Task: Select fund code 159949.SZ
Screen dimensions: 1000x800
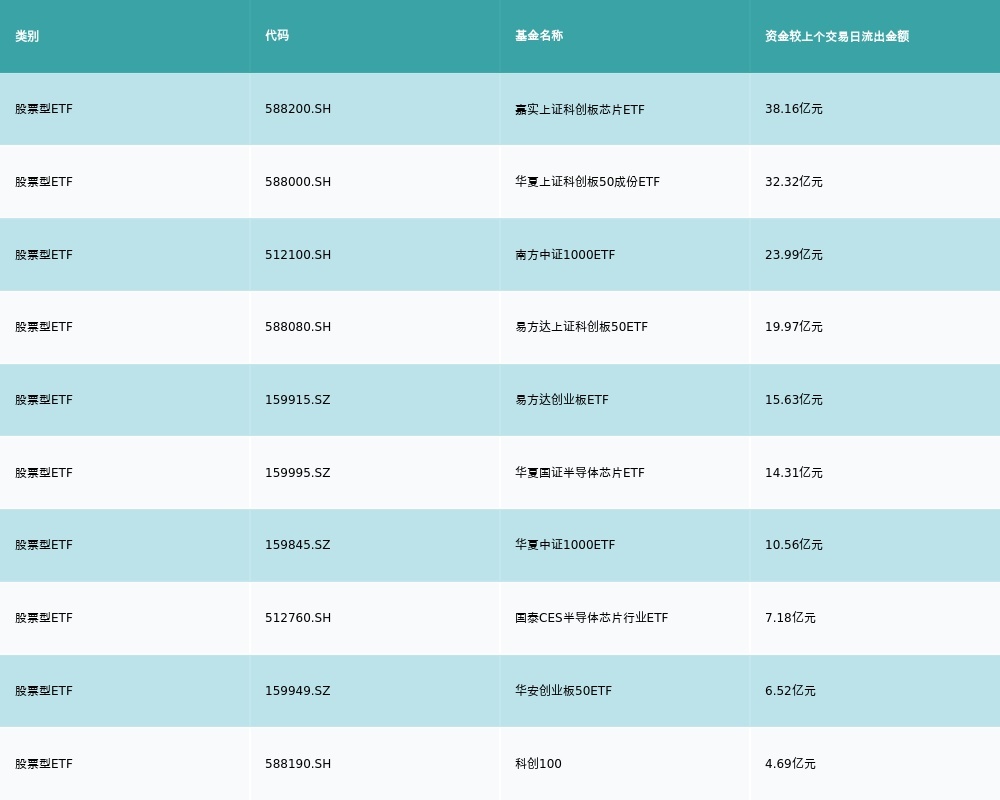Action: (297, 691)
